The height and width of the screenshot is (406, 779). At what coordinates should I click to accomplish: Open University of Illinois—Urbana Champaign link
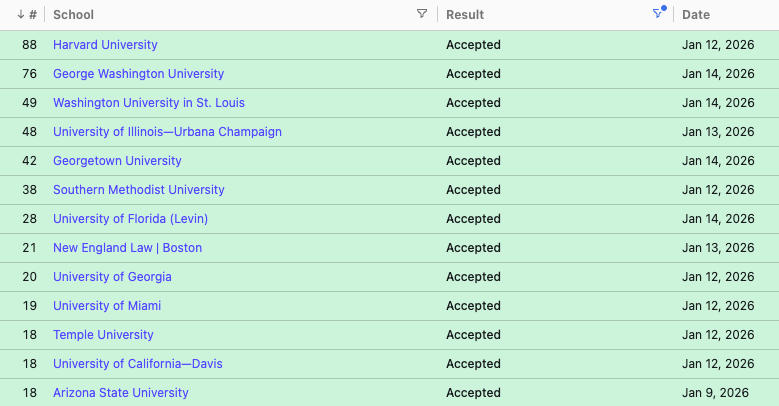pos(167,132)
